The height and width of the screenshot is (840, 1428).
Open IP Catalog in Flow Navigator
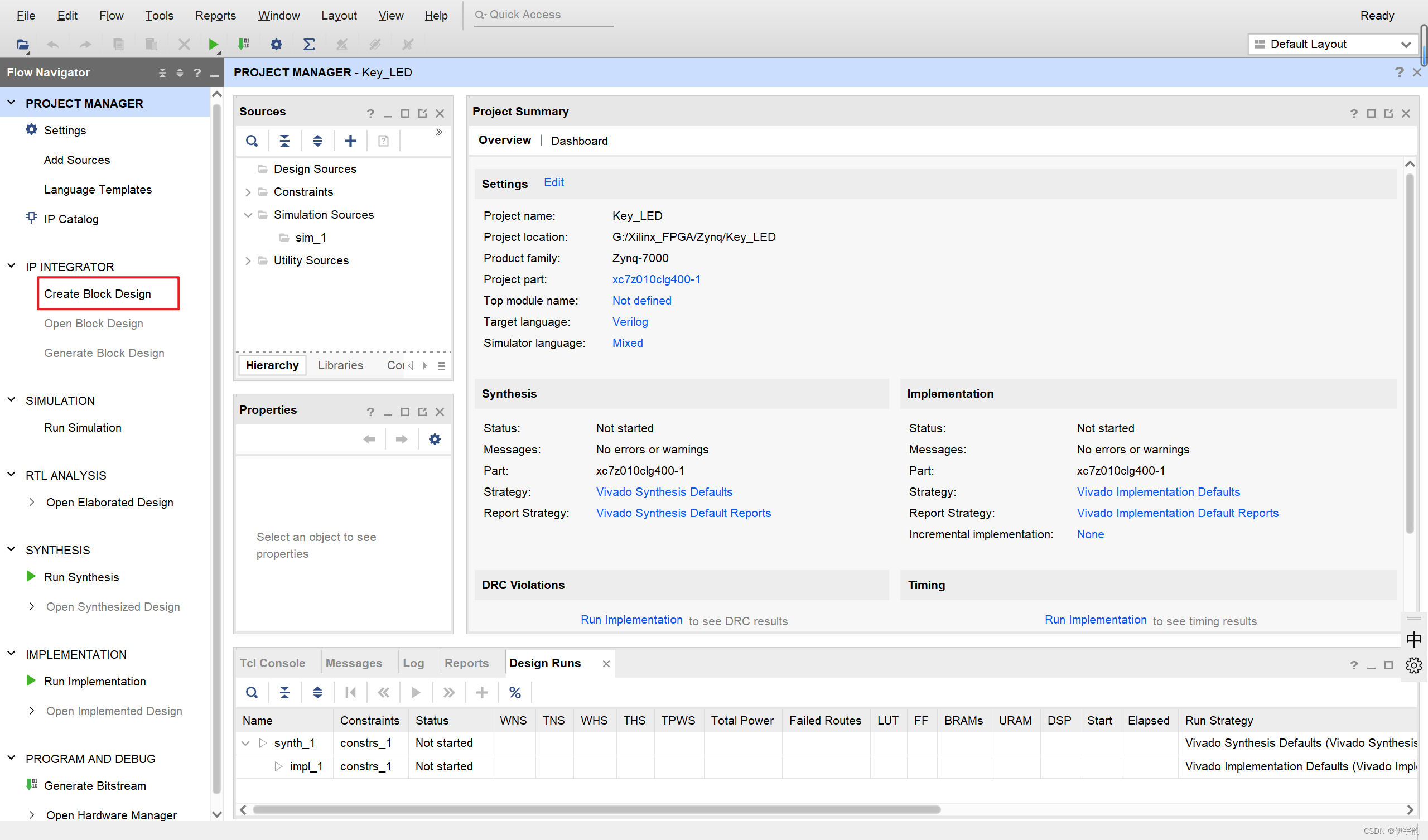click(x=71, y=219)
